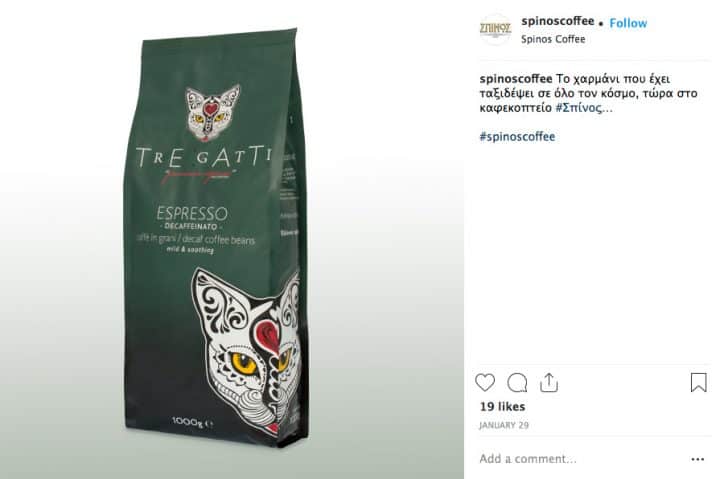This screenshot has height=479, width=720.
Task: View the 19 likes list
Action: 502,406
